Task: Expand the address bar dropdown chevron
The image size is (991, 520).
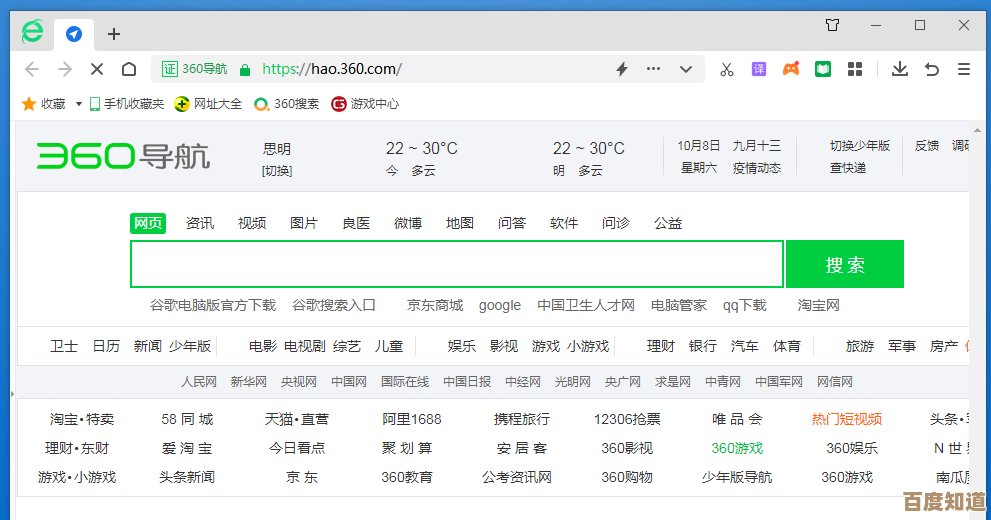Action: [x=686, y=69]
